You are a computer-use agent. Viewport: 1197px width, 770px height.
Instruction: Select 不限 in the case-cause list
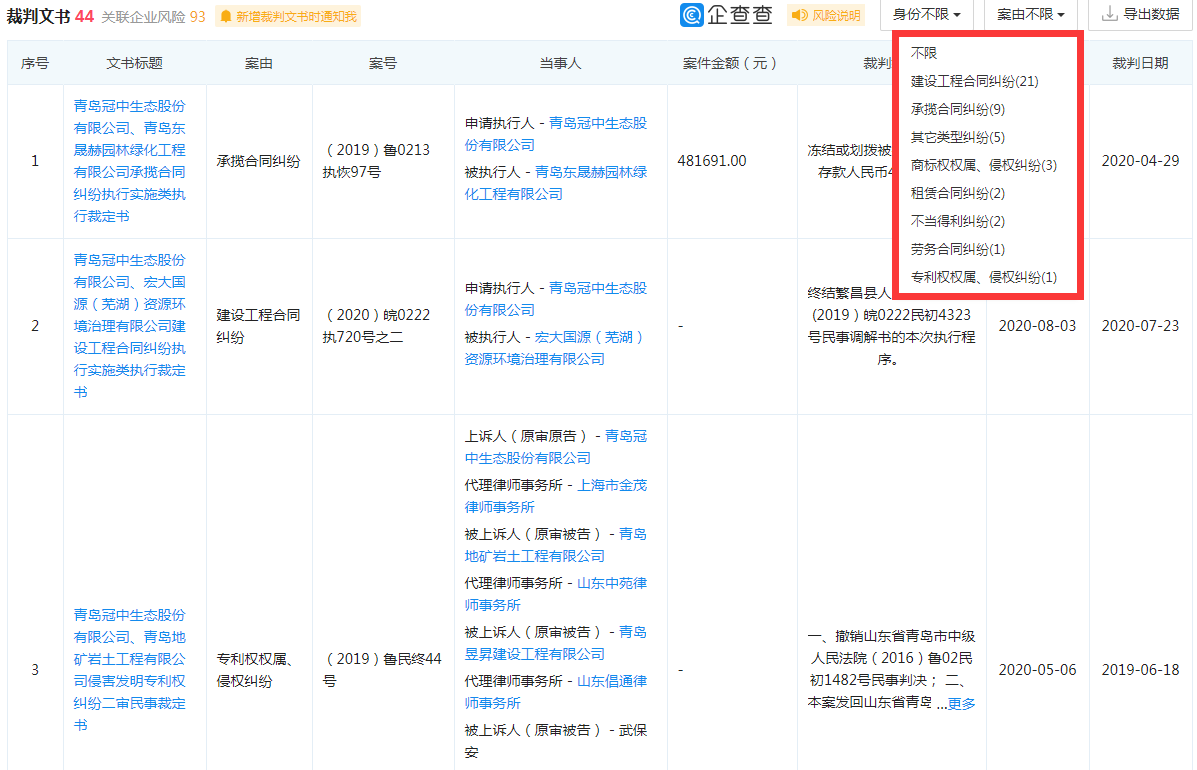(x=924, y=53)
